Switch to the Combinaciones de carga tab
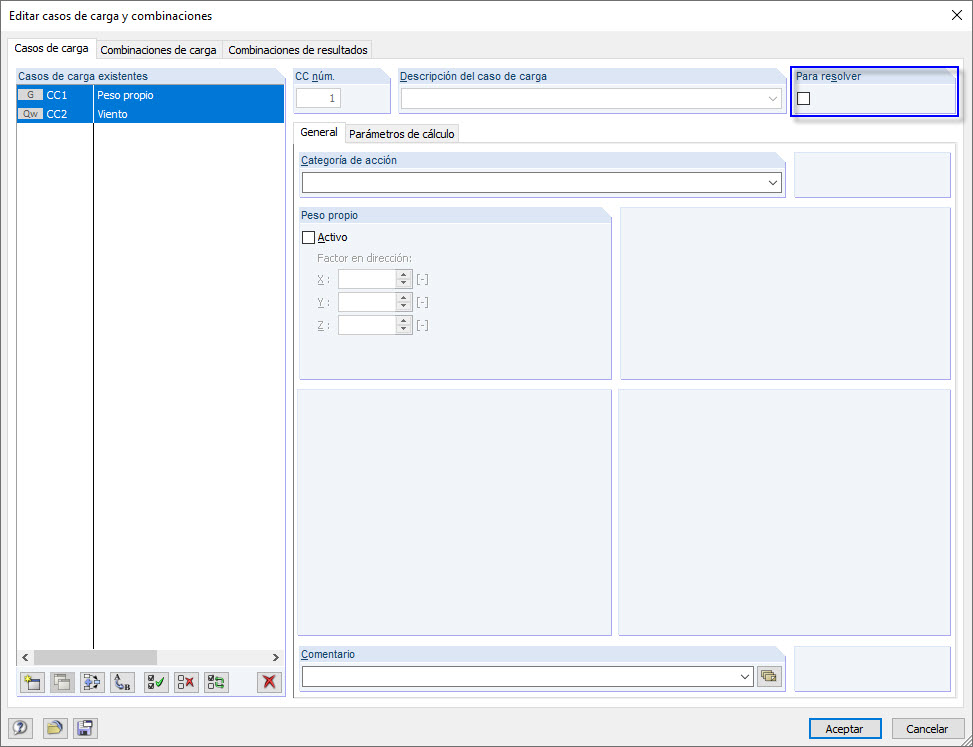This screenshot has height=747, width=973. coord(158,49)
